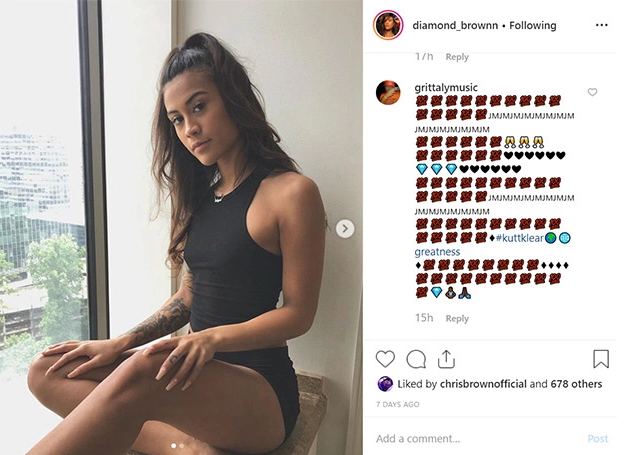This screenshot has height=455, width=627.
Task: Open the chrisbrownofficial profile link
Action: (x=483, y=384)
